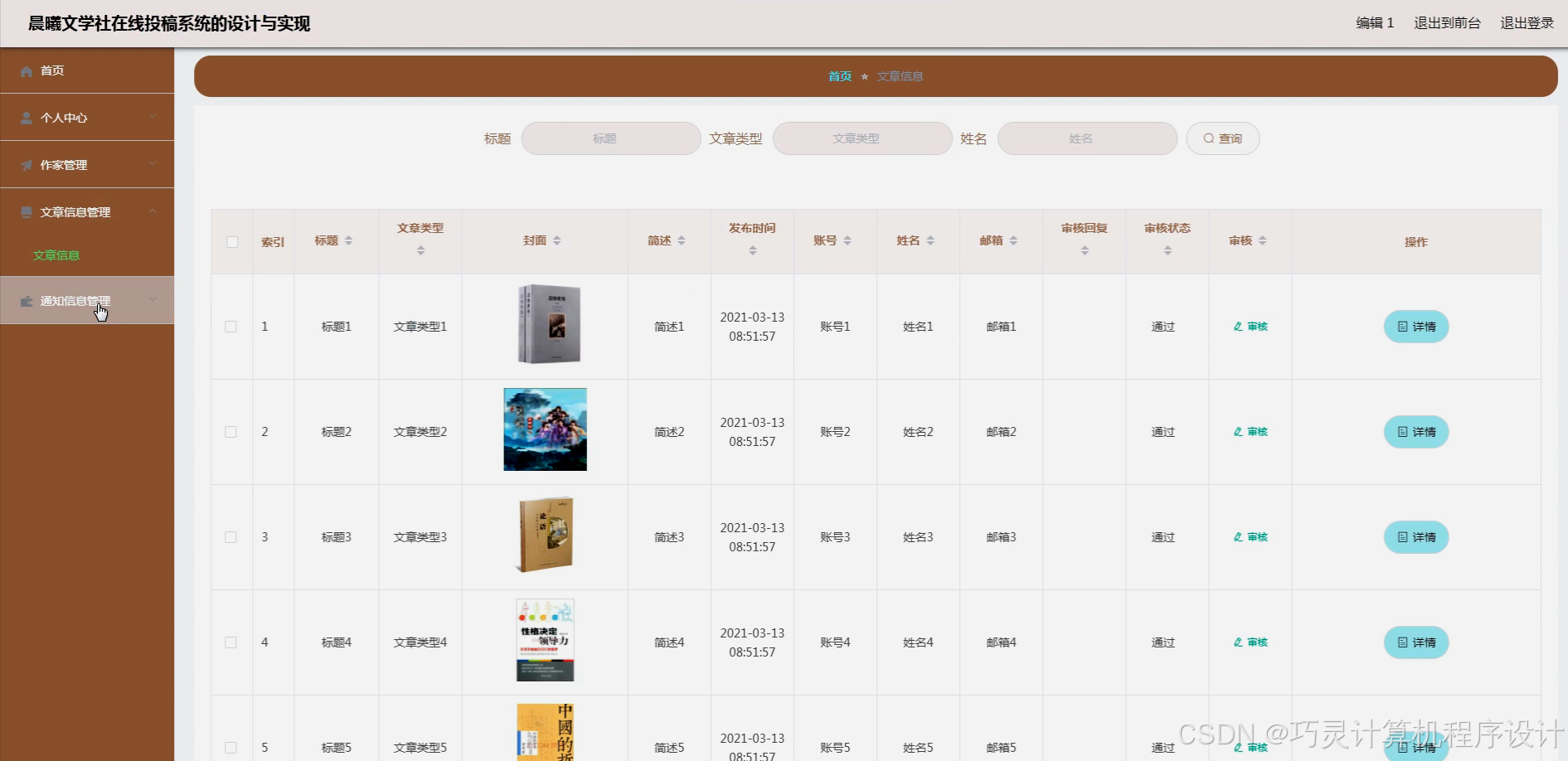Image resolution: width=1568 pixels, height=761 pixels.
Task: Click the icon beside 文章信息管理
Action: click(x=27, y=213)
